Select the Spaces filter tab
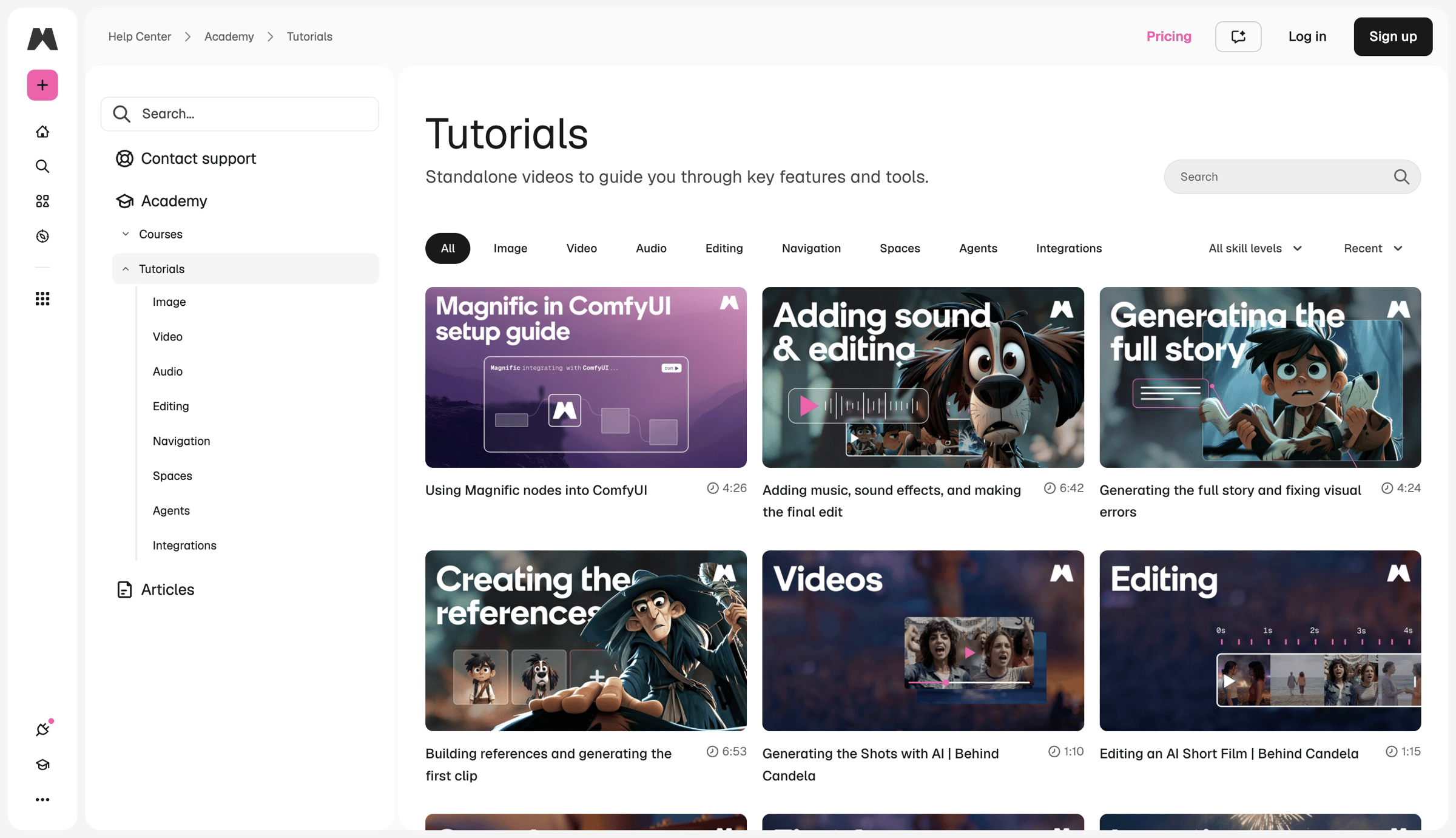1456x838 pixels. pos(900,248)
